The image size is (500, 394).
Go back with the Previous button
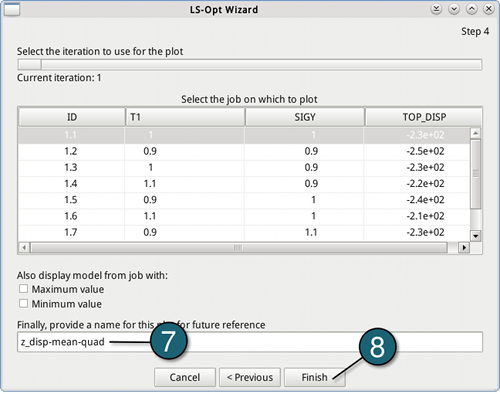tap(250, 377)
